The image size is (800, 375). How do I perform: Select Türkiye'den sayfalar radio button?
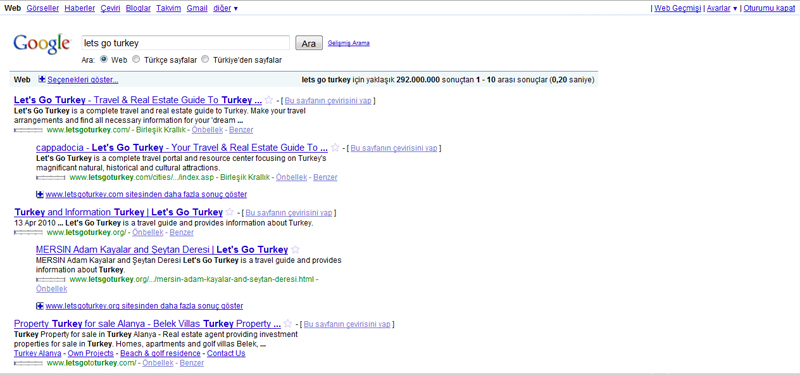(205, 59)
